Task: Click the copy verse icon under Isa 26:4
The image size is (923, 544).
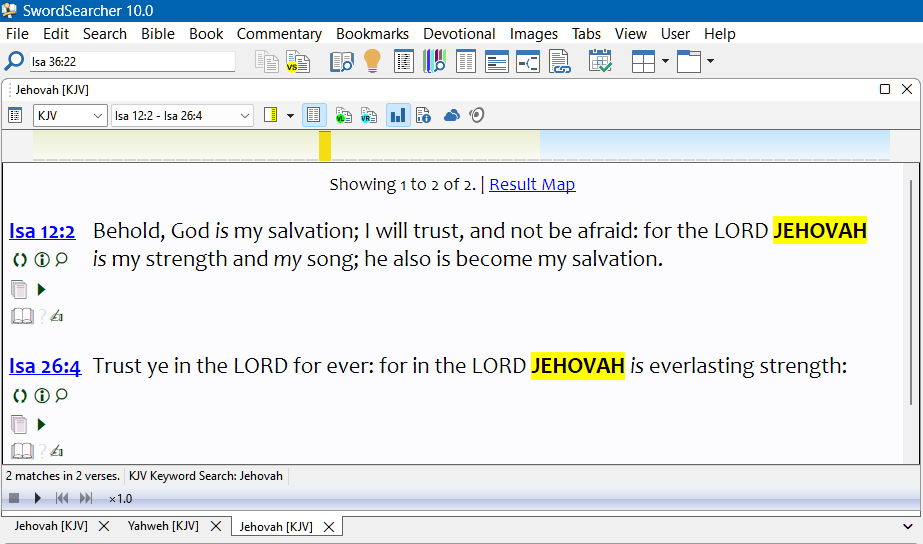Action: 19,424
